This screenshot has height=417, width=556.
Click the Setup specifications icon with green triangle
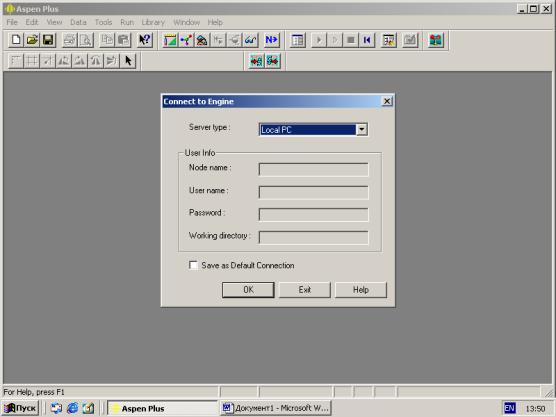click(x=170, y=40)
